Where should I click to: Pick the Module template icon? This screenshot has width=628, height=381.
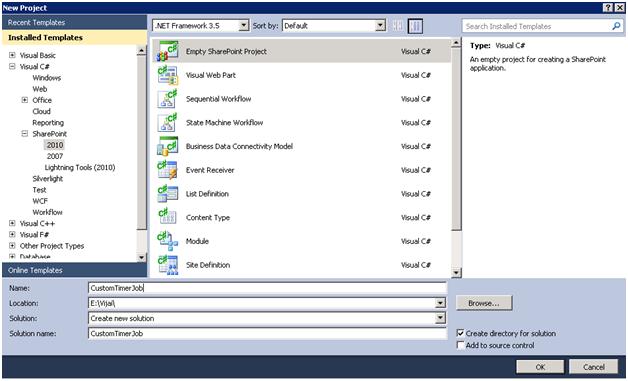tap(167, 241)
